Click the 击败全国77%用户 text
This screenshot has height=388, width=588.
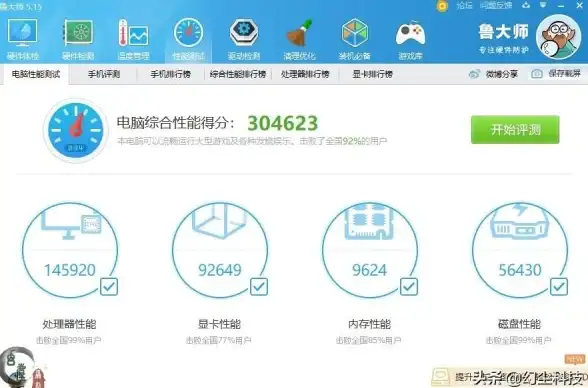[x=219, y=340]
